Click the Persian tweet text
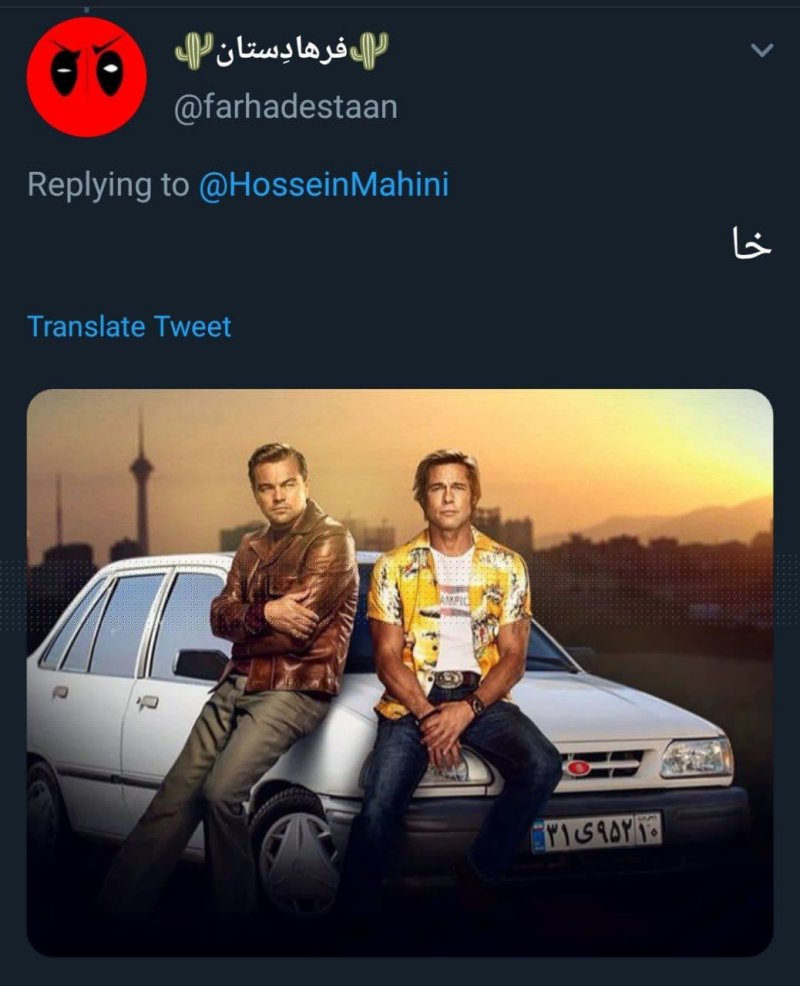Viewport: 800px width, 986px height. click(751, 245)
